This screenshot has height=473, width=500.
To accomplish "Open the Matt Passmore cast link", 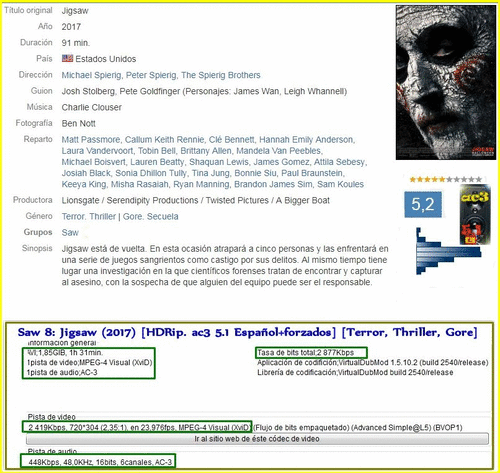I will (91, 140).
